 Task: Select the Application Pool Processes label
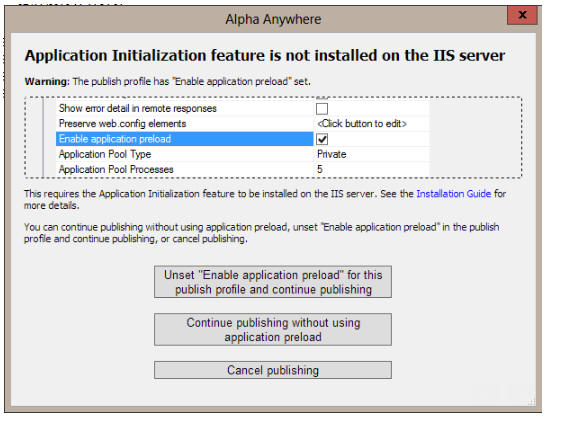click(116, 169)
